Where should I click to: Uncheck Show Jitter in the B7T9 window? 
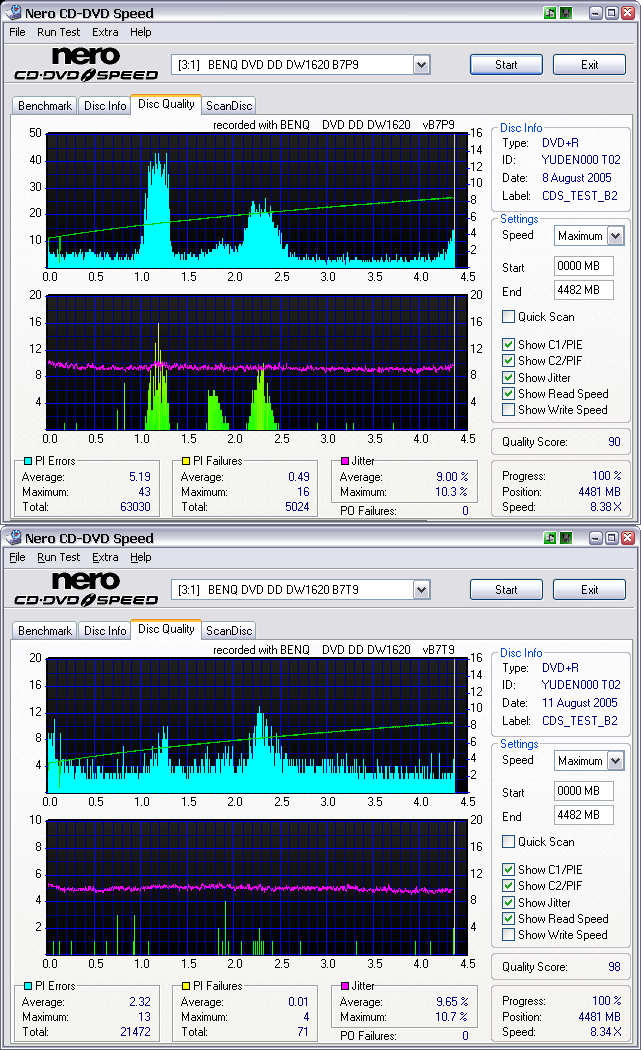click(x=509, y=902)
